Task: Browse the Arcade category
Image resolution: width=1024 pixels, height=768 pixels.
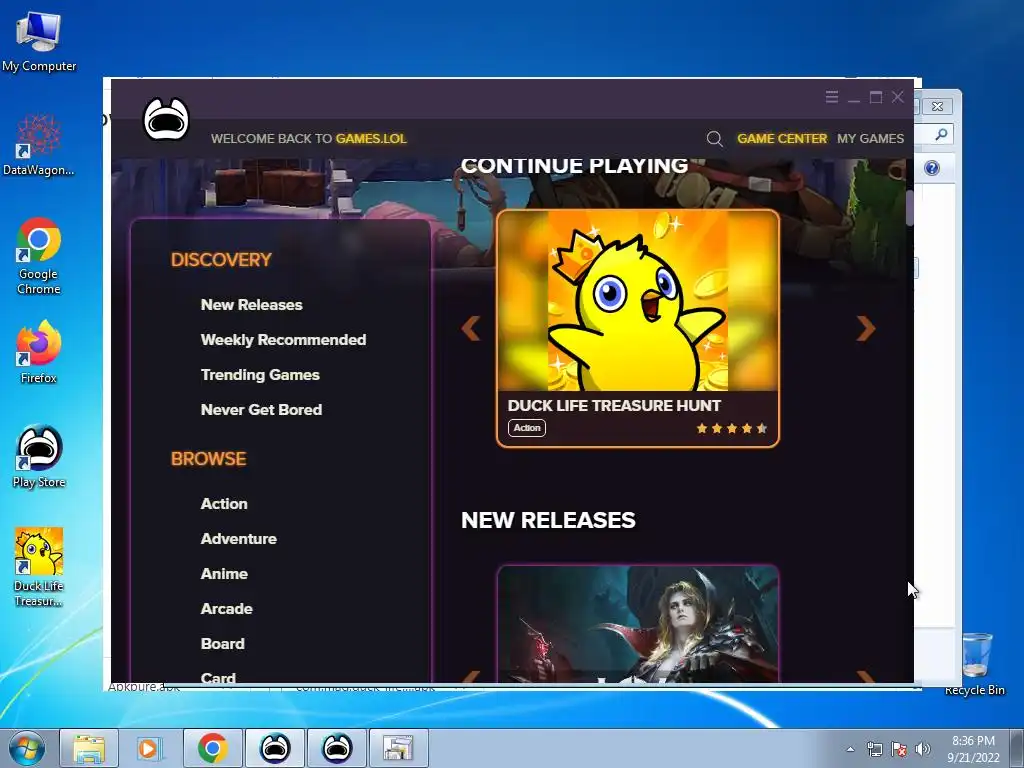Action: click(226, 609)
